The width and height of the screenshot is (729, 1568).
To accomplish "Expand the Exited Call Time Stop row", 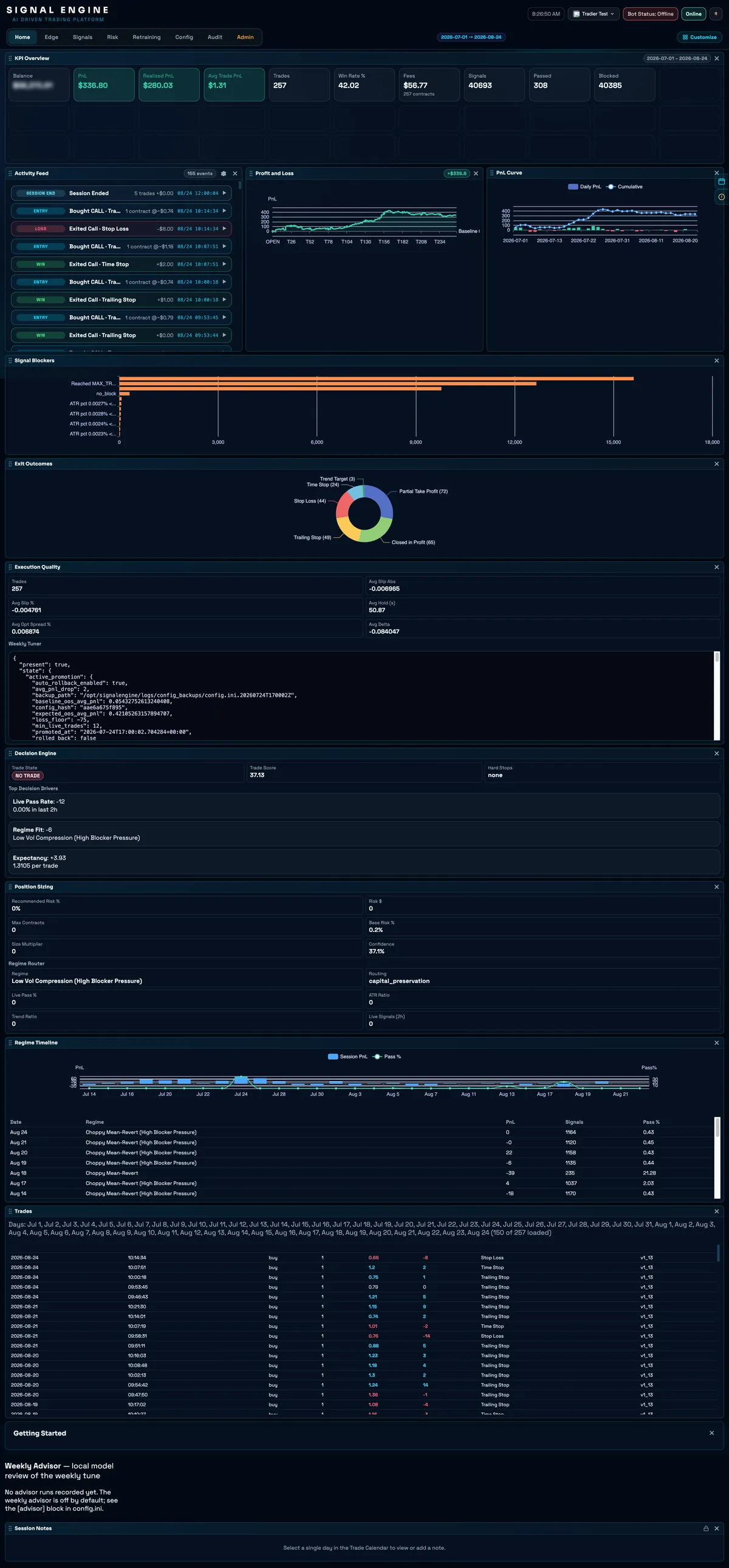I will [121, 264].
